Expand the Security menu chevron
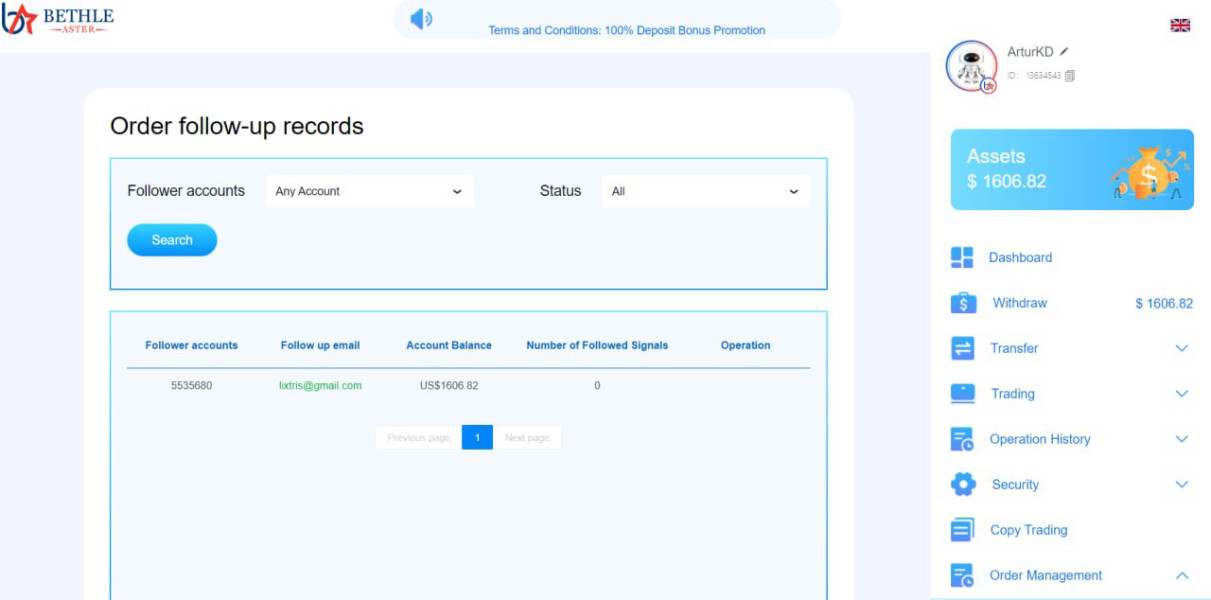This screenshot has width=1211, height=600. (1181, 484)
